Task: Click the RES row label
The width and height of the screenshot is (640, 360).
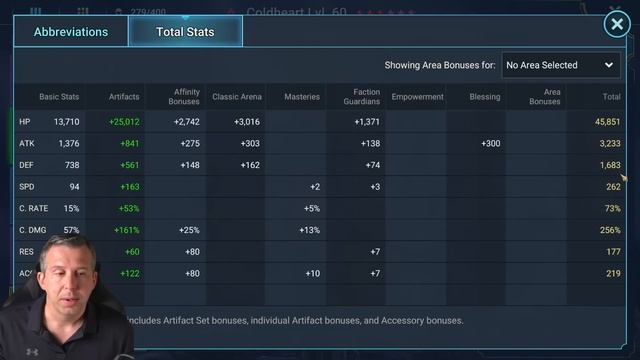Action: 26,251
